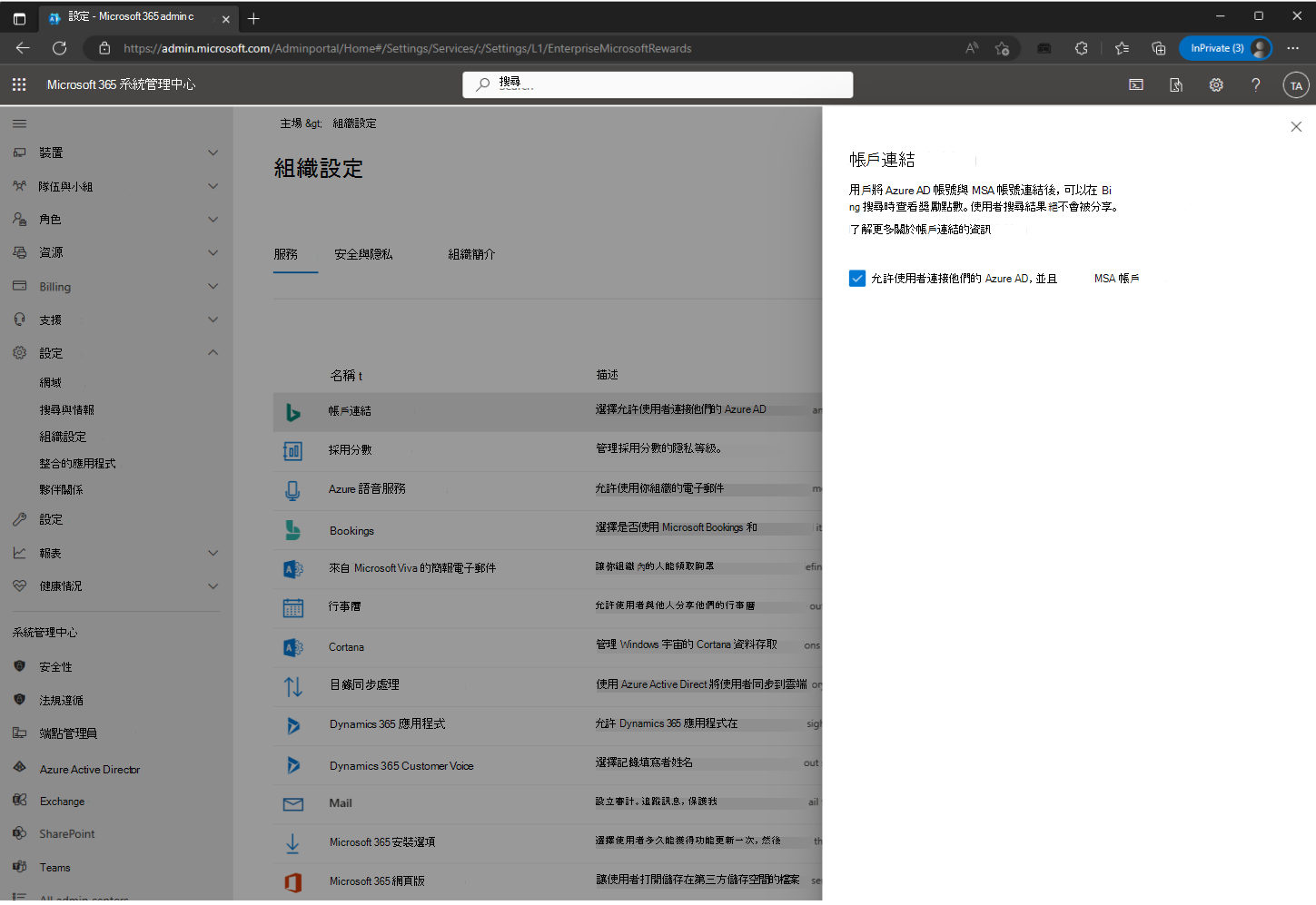Sort by the 名稱 column header
This screenshot has width=1316, height=905.
click(346, 376)
